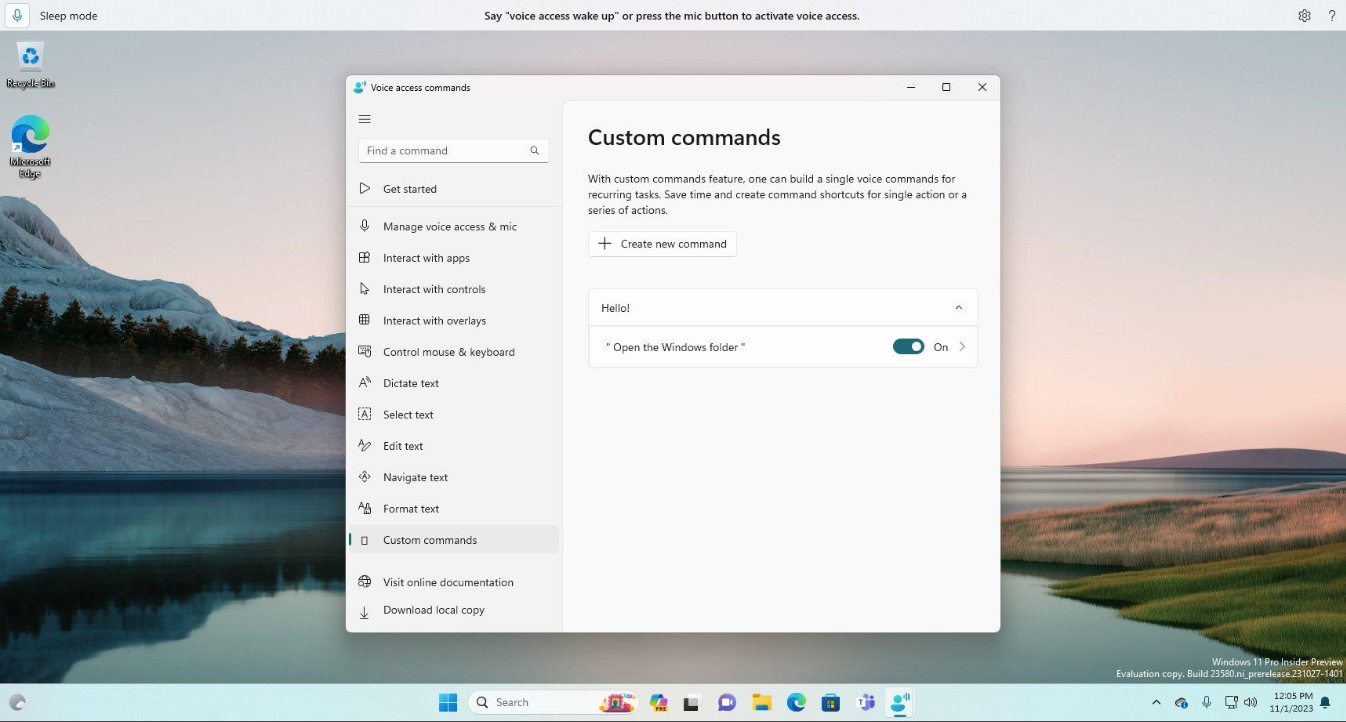The image size is (1346, 722).
Task: Open voice access settings gear
Action: [1304, 16]
